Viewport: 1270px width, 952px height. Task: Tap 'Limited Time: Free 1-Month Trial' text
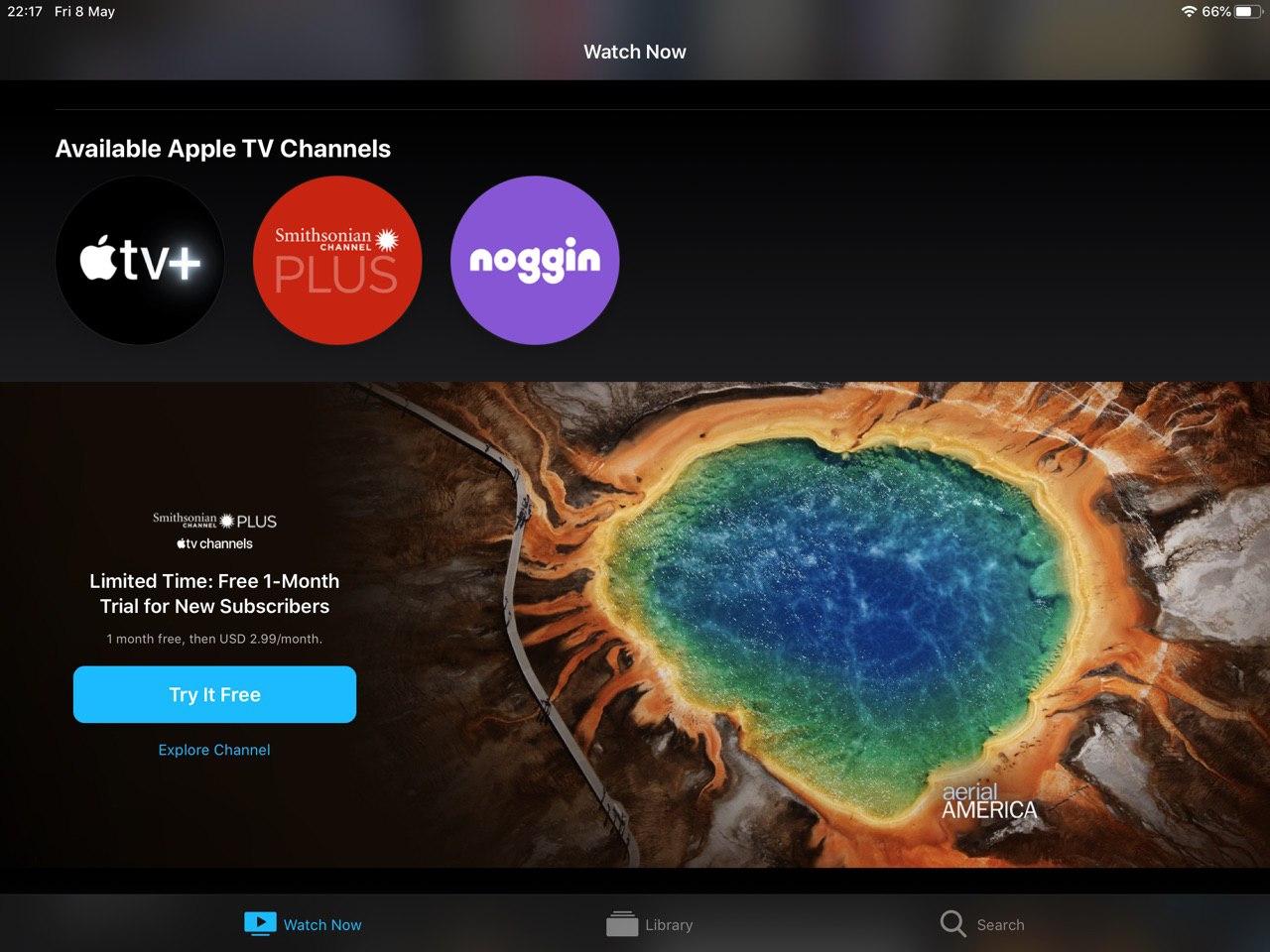pyautogui.click(x=214, y=593)
